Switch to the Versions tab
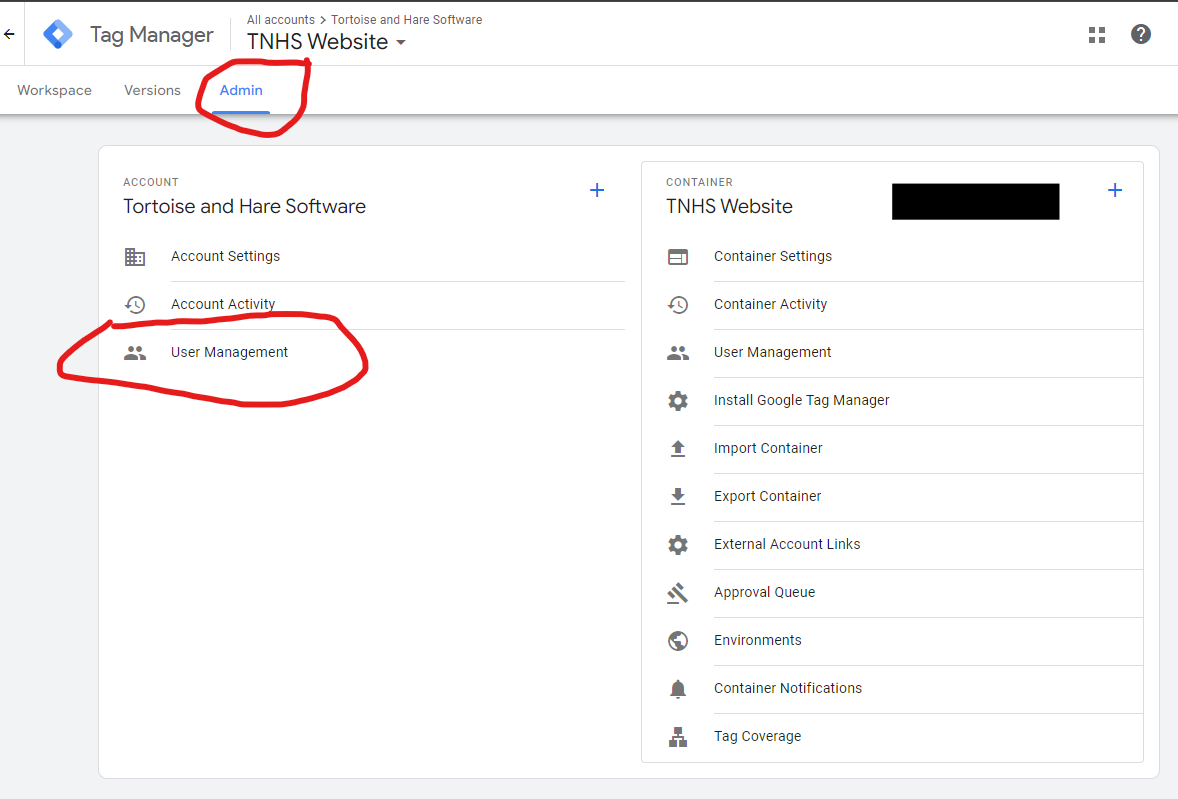The image size is (1178, 799). (x=152, y=90)
